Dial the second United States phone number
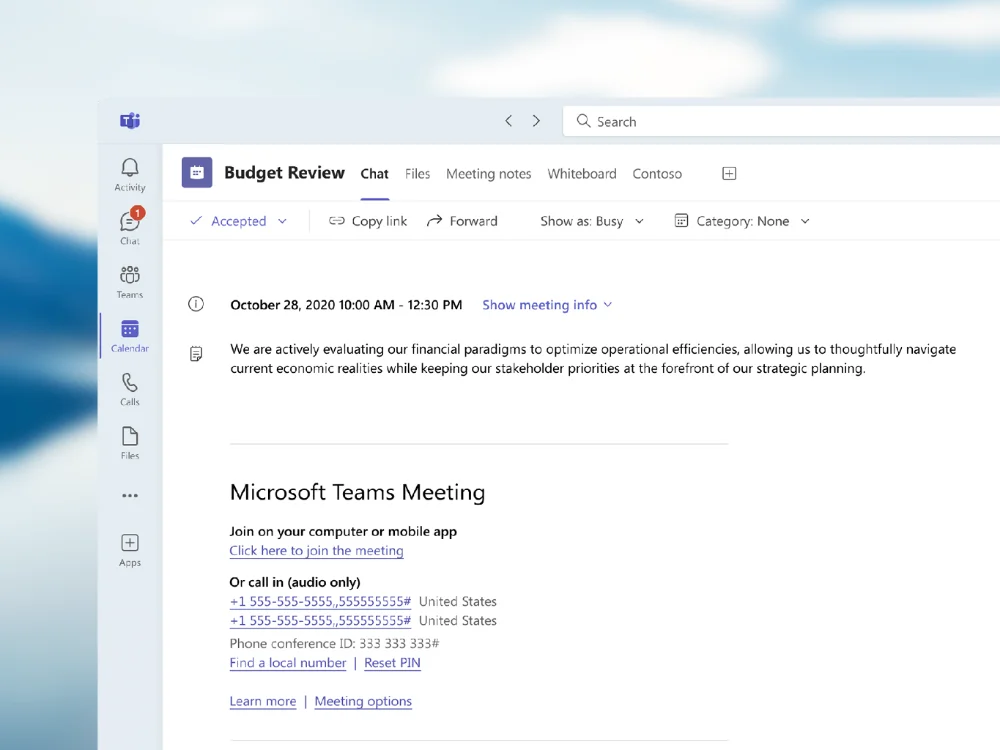This screenshot has width=1000, height=750. click(320, 621)
